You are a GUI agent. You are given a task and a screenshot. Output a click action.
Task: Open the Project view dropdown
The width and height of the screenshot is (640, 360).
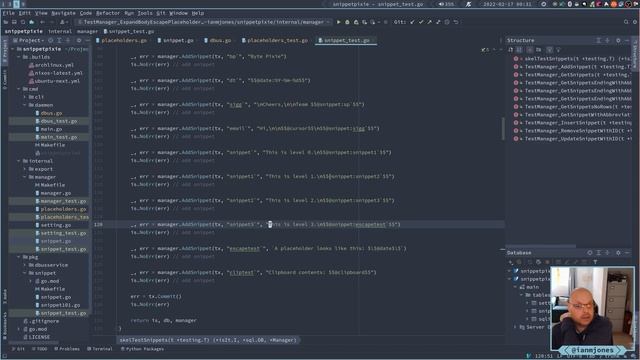pos(29,40)
